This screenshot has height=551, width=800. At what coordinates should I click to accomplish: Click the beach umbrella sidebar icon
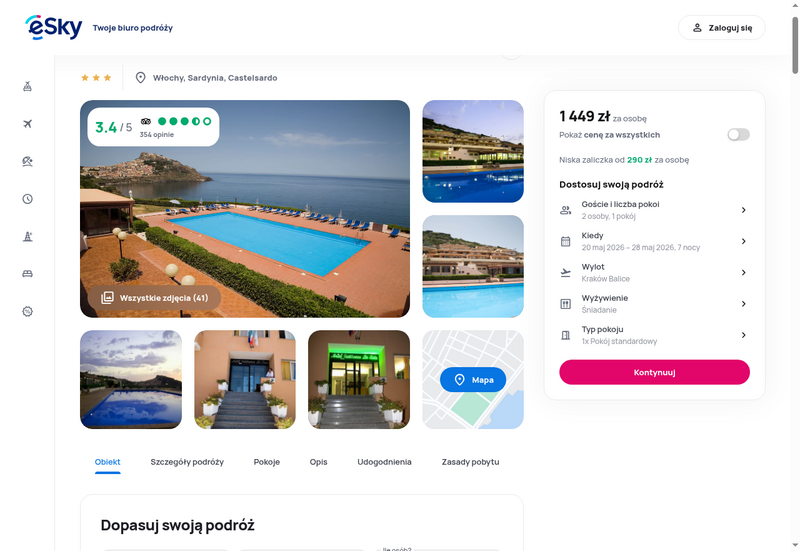[x=27, y=161]
